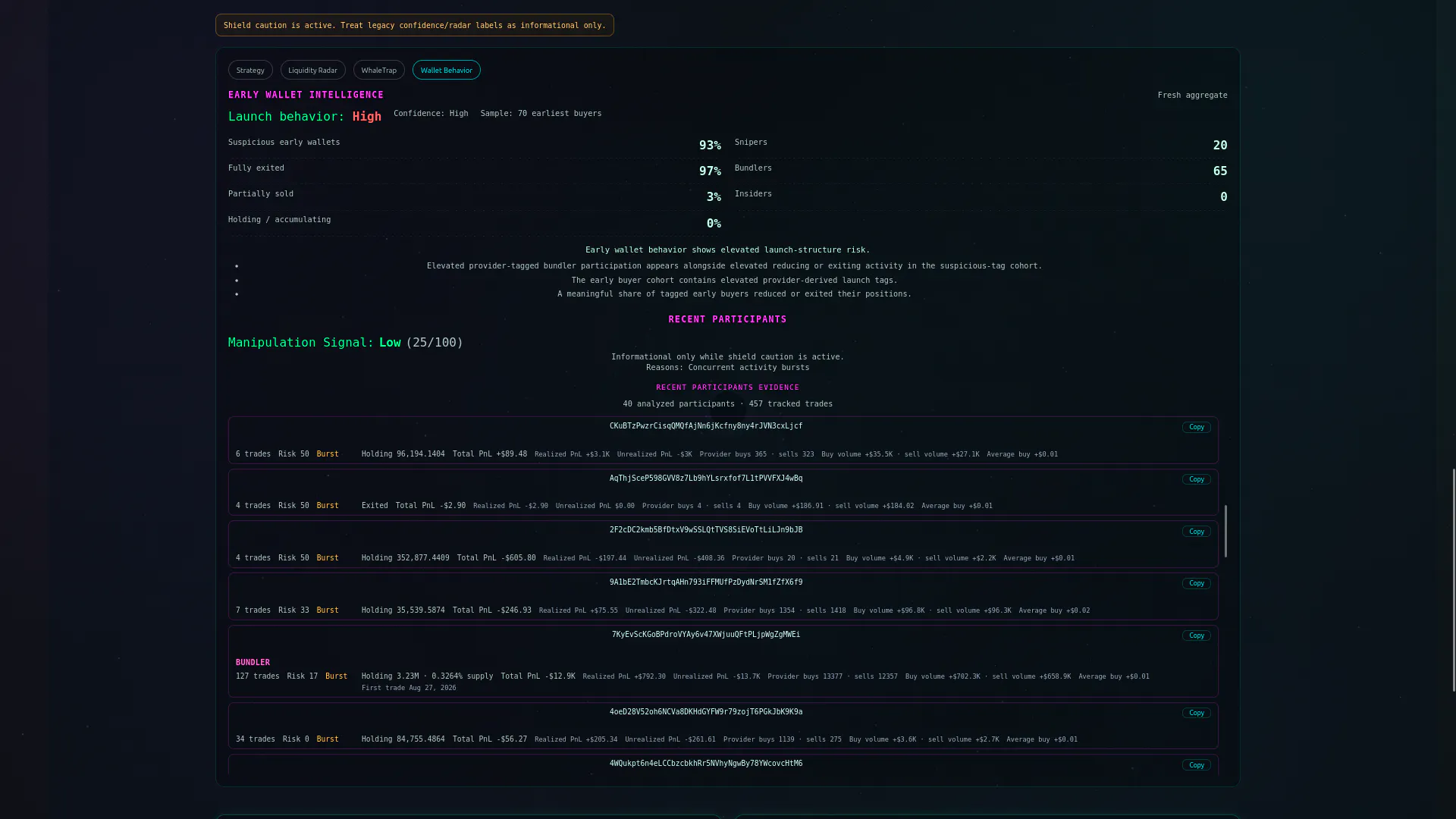The height and width of the screenshot is (819, 1456).
Task: Click the Fresh aggregate label
Action: (1192, 96)
